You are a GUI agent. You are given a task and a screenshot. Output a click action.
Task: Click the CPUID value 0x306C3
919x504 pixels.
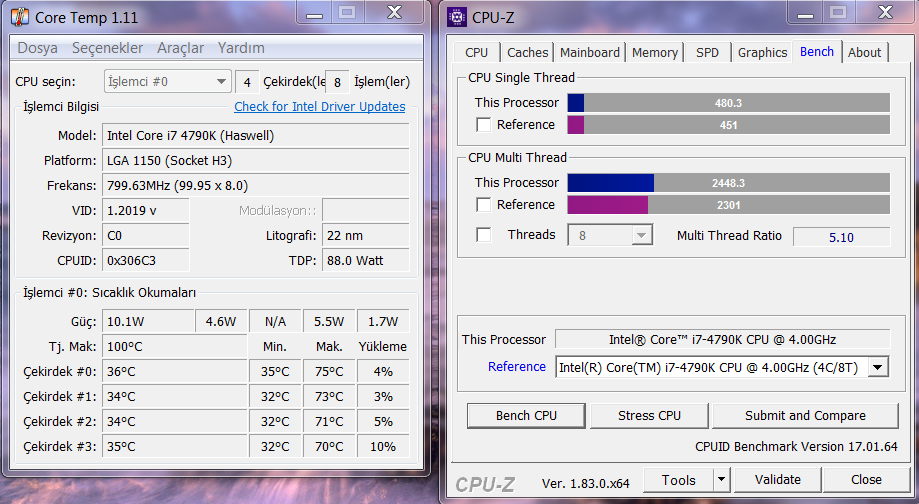click(145, 261)
